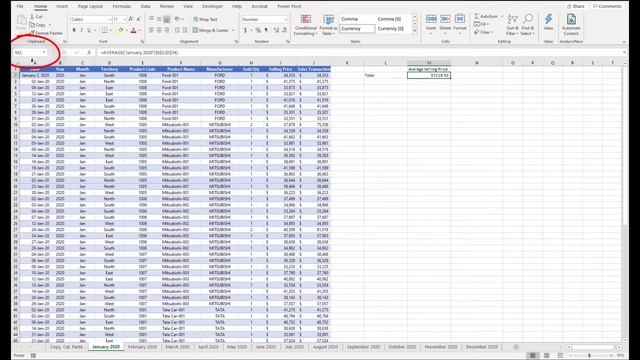Toggle Top Align

[151, 19]
